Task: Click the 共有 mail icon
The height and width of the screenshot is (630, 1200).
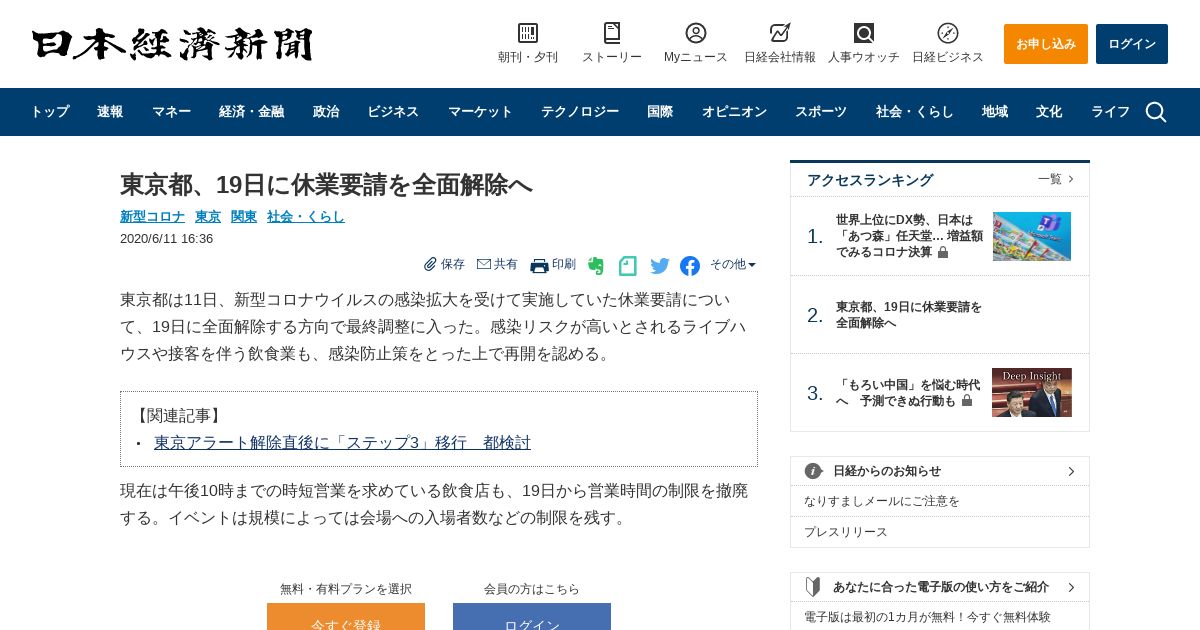Action: 484,264
